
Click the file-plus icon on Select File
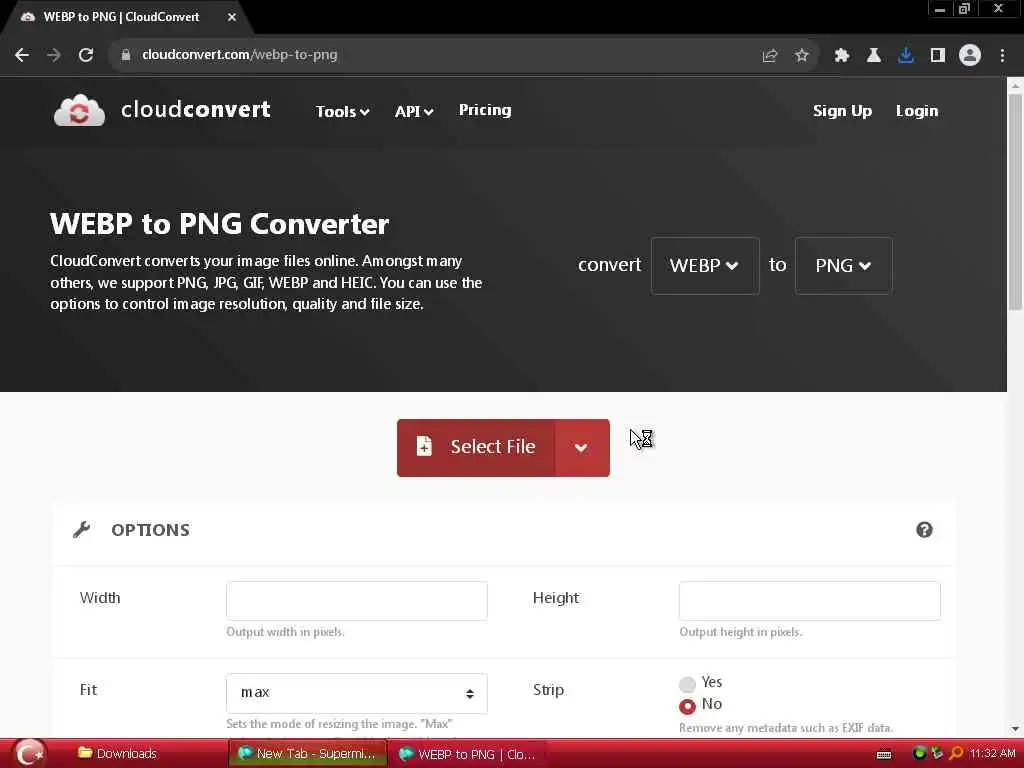(424, 446)
